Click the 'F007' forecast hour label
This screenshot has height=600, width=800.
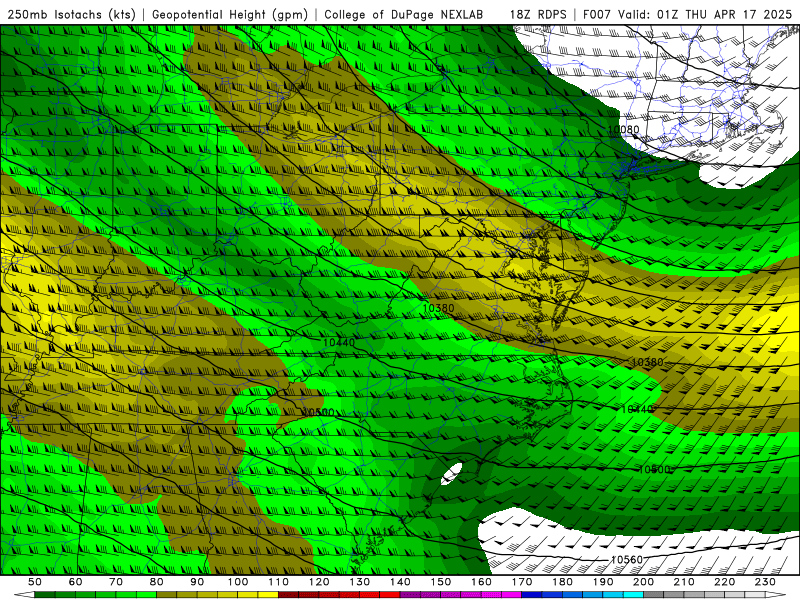(597, 14)
